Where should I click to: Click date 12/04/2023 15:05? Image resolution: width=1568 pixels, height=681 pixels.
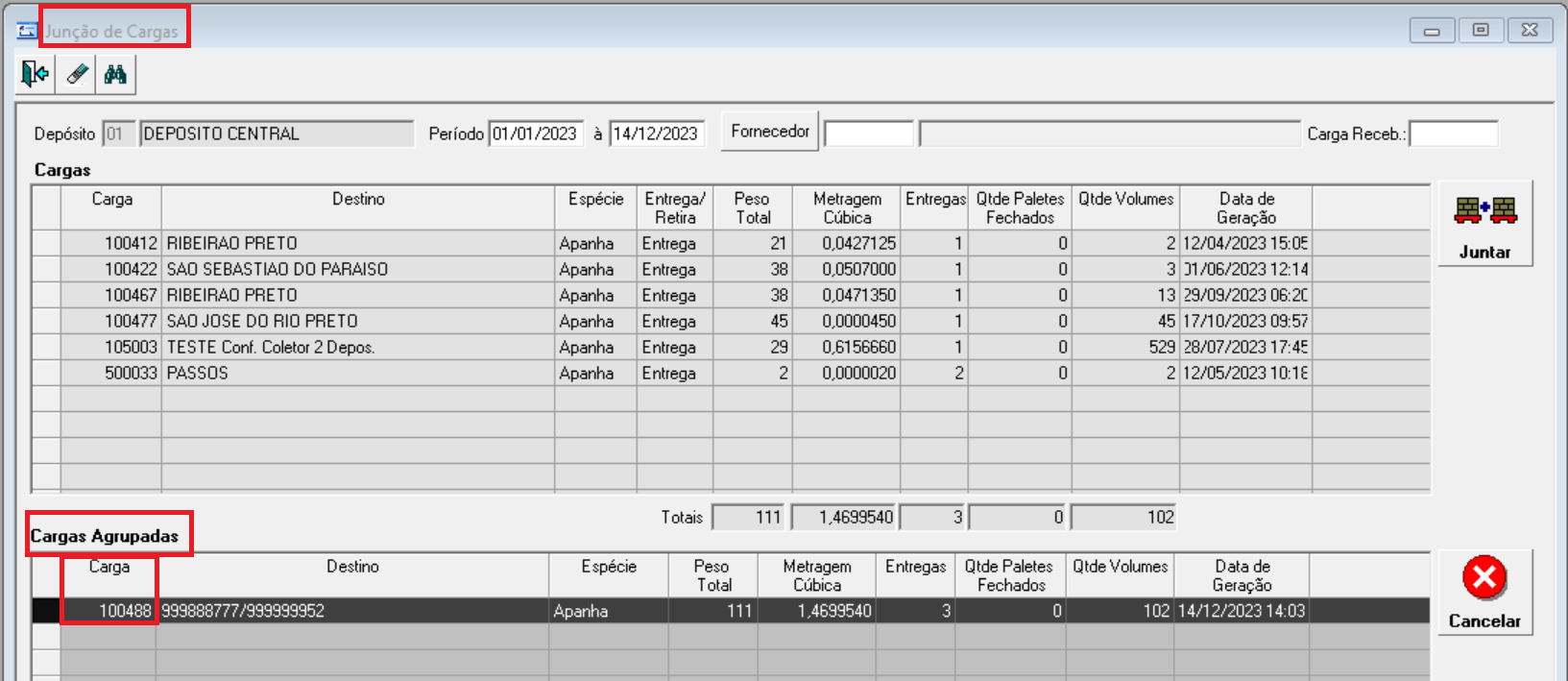tap(1245, 243)
